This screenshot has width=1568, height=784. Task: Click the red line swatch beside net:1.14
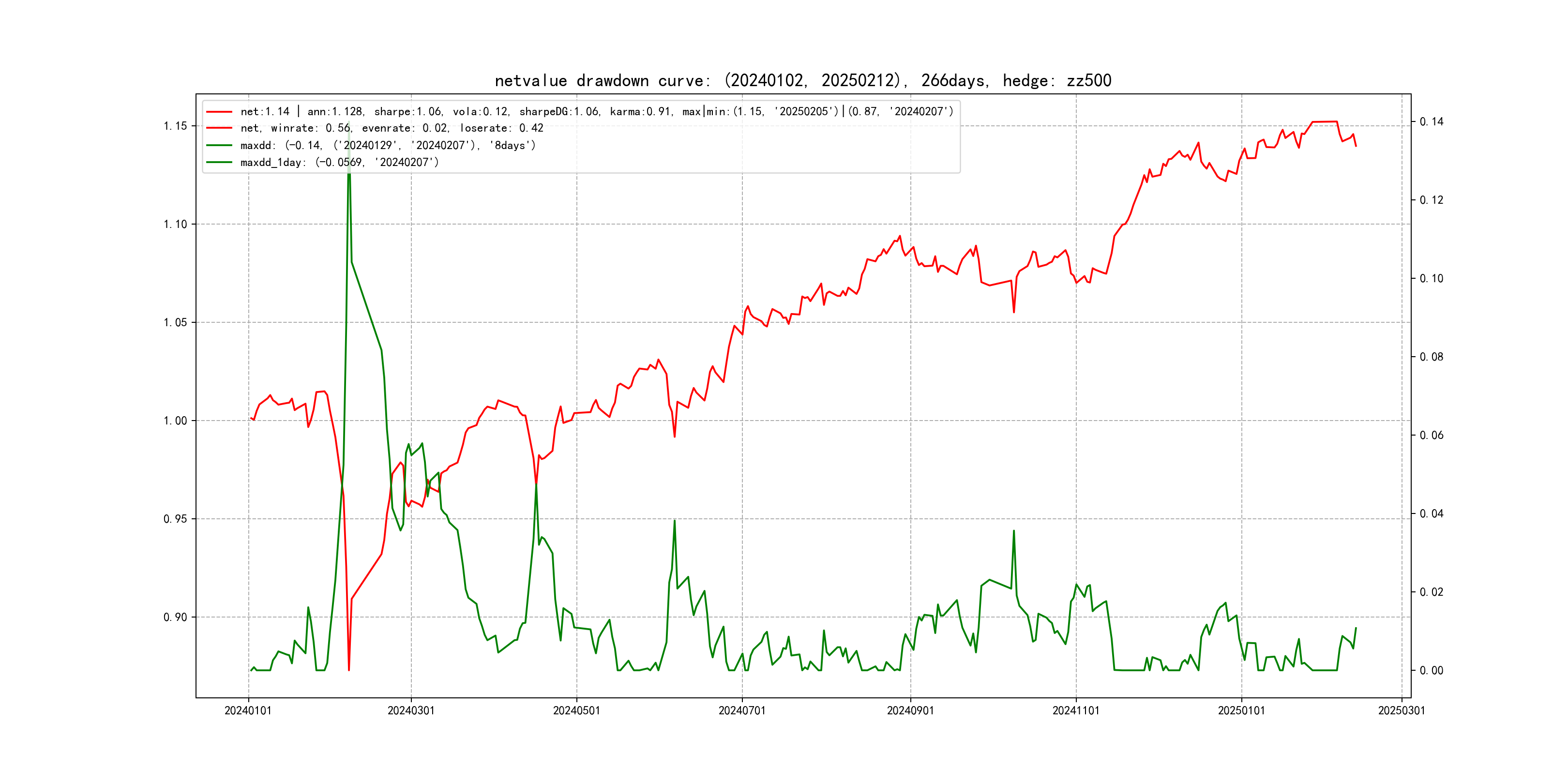tap(219, 112)
